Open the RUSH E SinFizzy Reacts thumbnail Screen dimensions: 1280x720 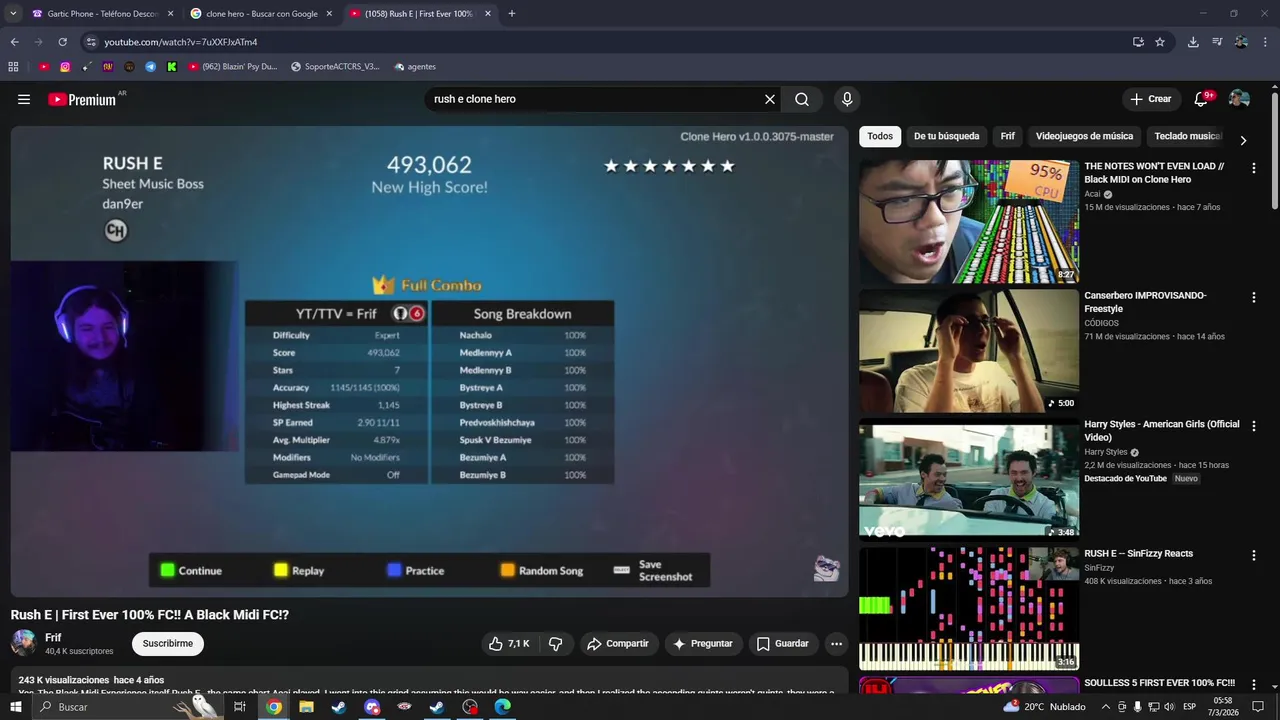point(969,609)
